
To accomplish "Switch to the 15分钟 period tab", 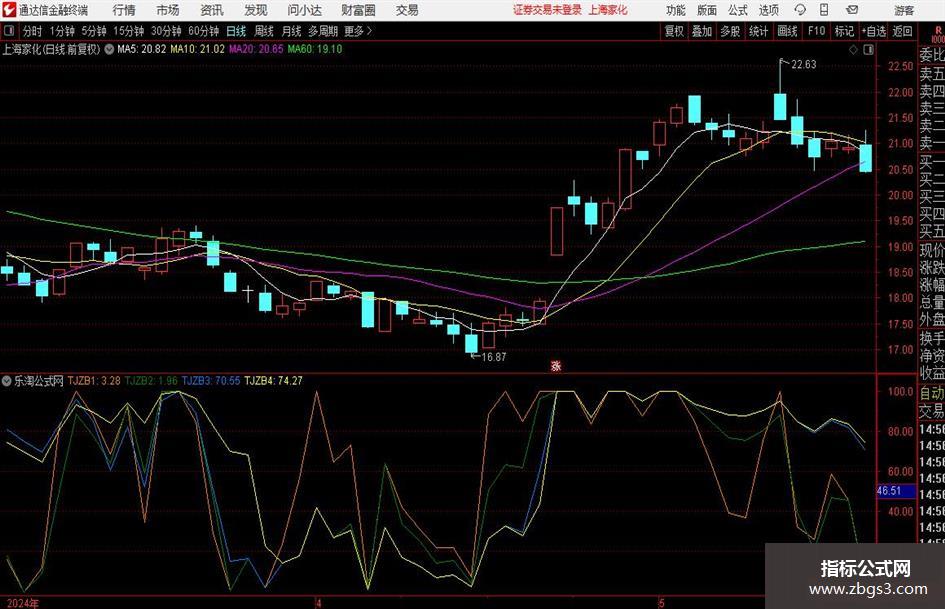I will point(128,31).
